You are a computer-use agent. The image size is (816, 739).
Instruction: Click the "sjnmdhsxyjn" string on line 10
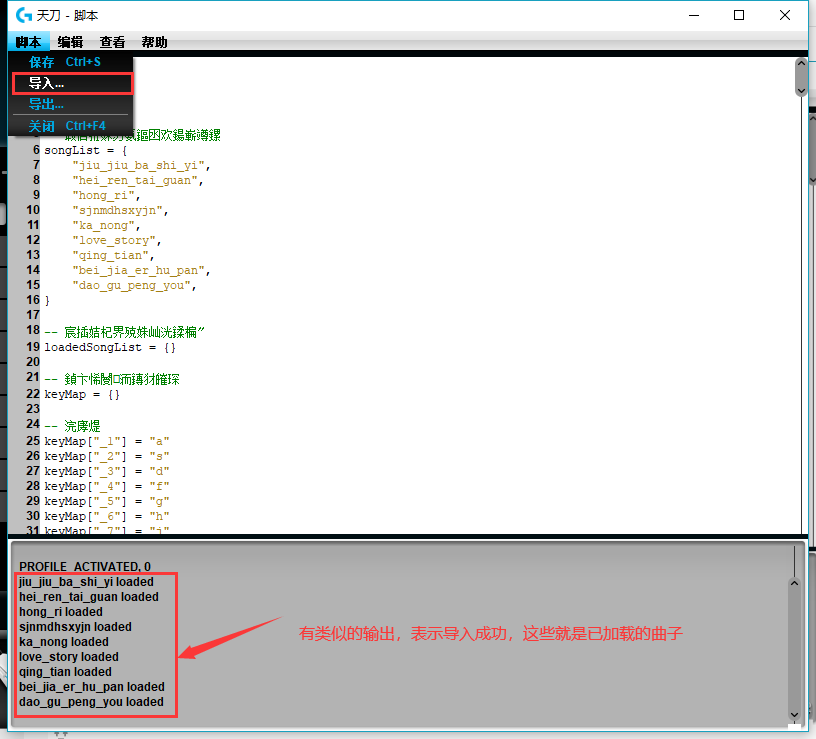(117, 211)
